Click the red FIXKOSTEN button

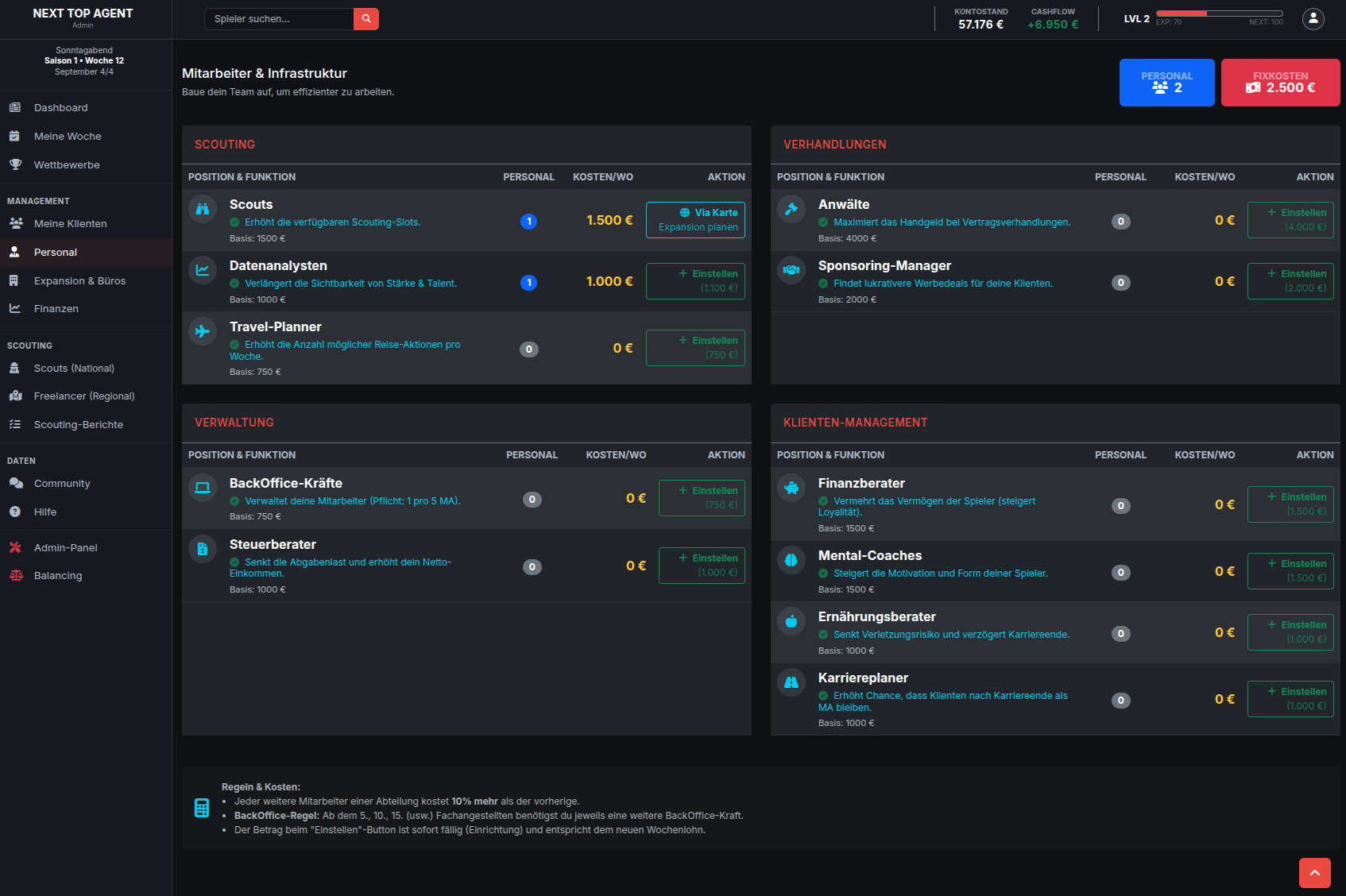click(1280, 82)
